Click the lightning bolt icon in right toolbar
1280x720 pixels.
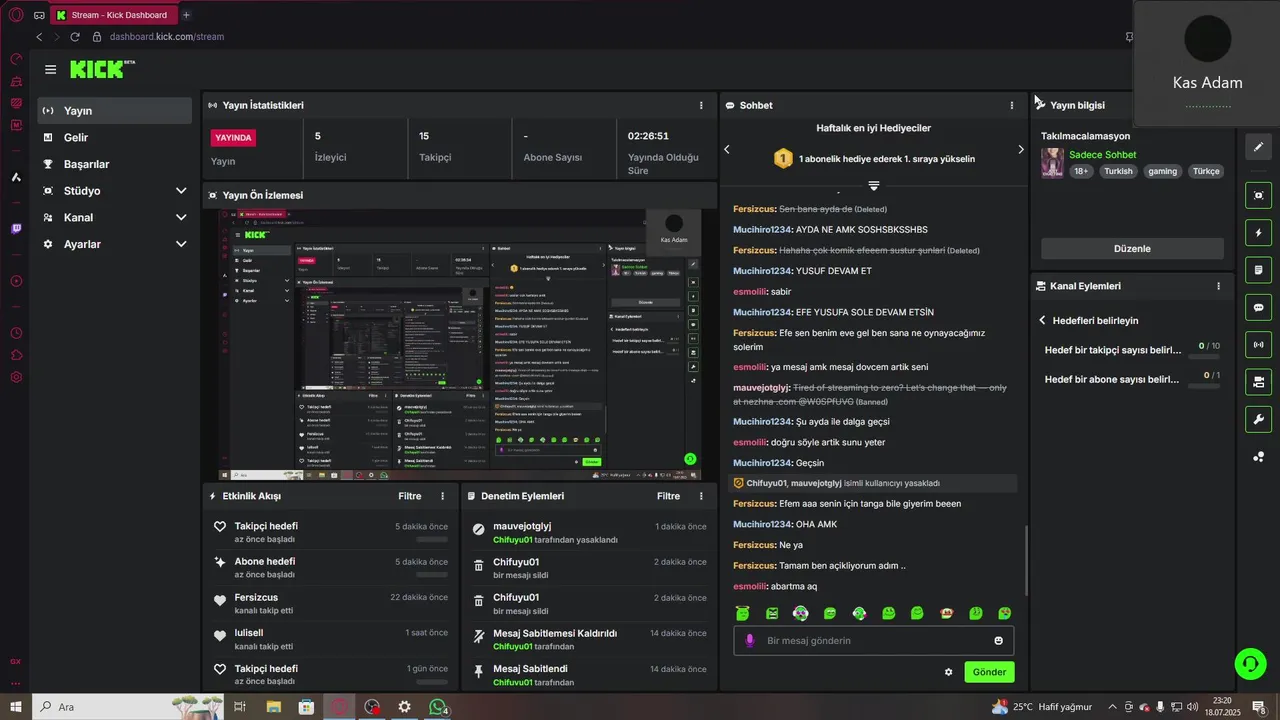1258,233
